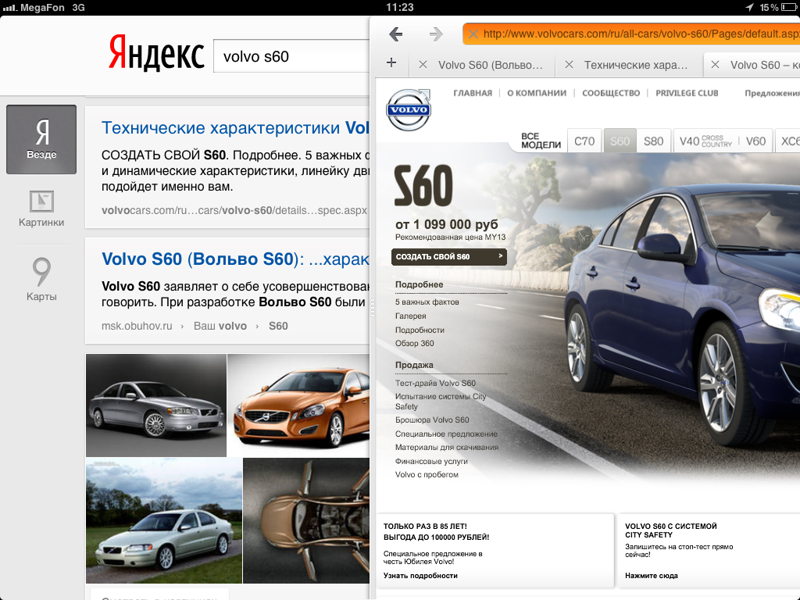
Task: Open top-view open-doors Volvo thumbnail
Action: tap(306, 520)
